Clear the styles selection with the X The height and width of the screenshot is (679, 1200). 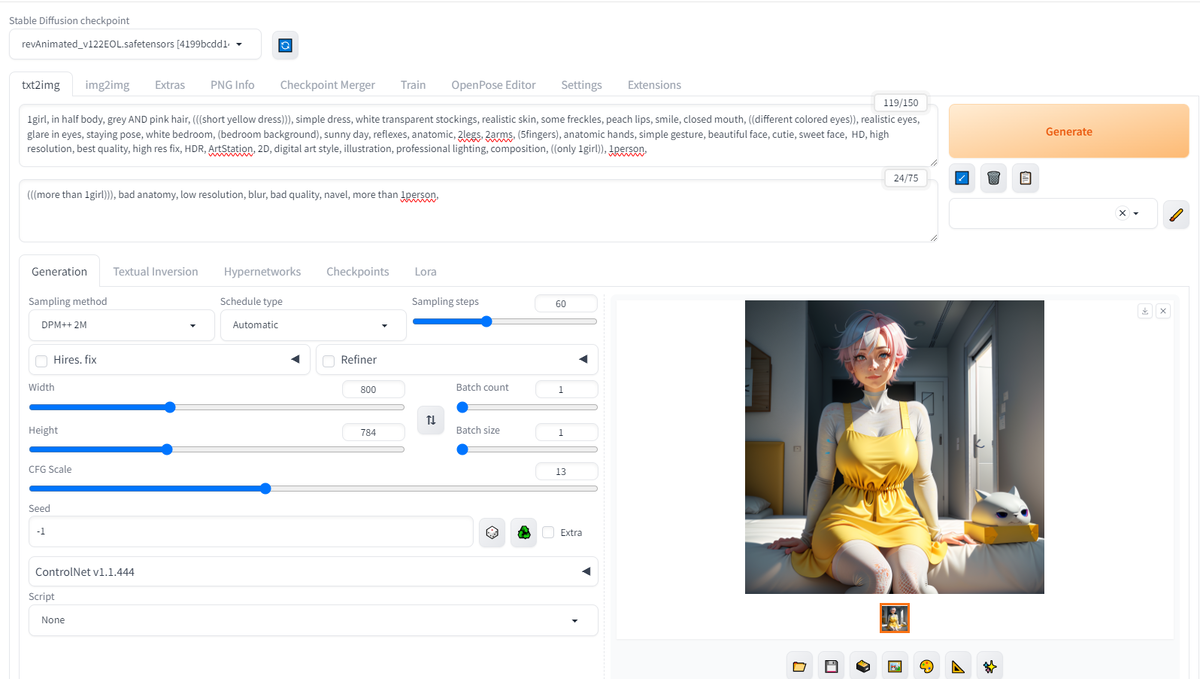click(1122, 213)
